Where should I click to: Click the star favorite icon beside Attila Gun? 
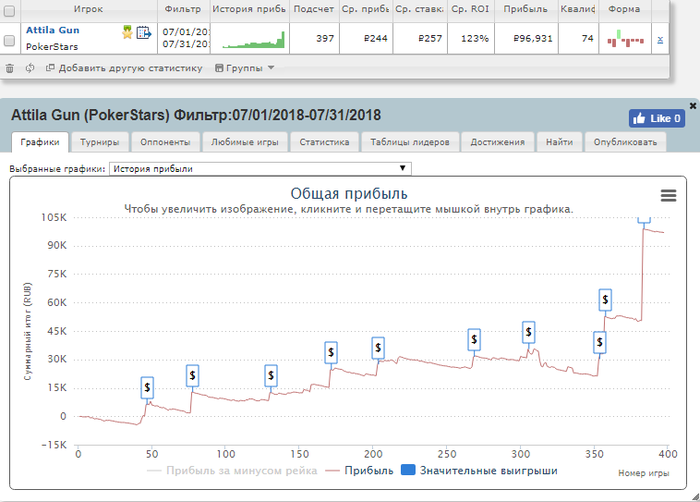[127, 32]
